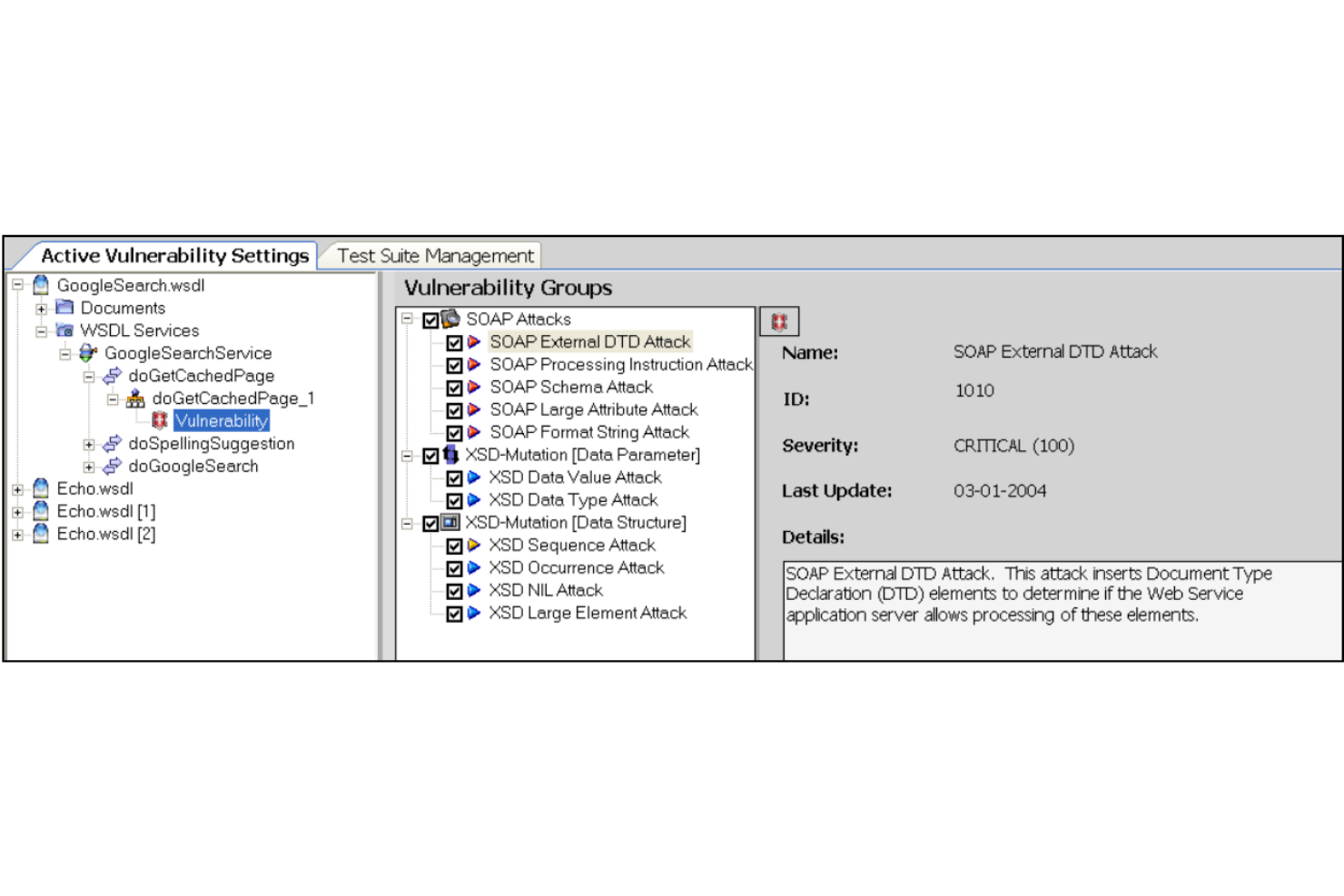
Task: Expand the doSpellingSuggestion node
Action: coord(88,445)
